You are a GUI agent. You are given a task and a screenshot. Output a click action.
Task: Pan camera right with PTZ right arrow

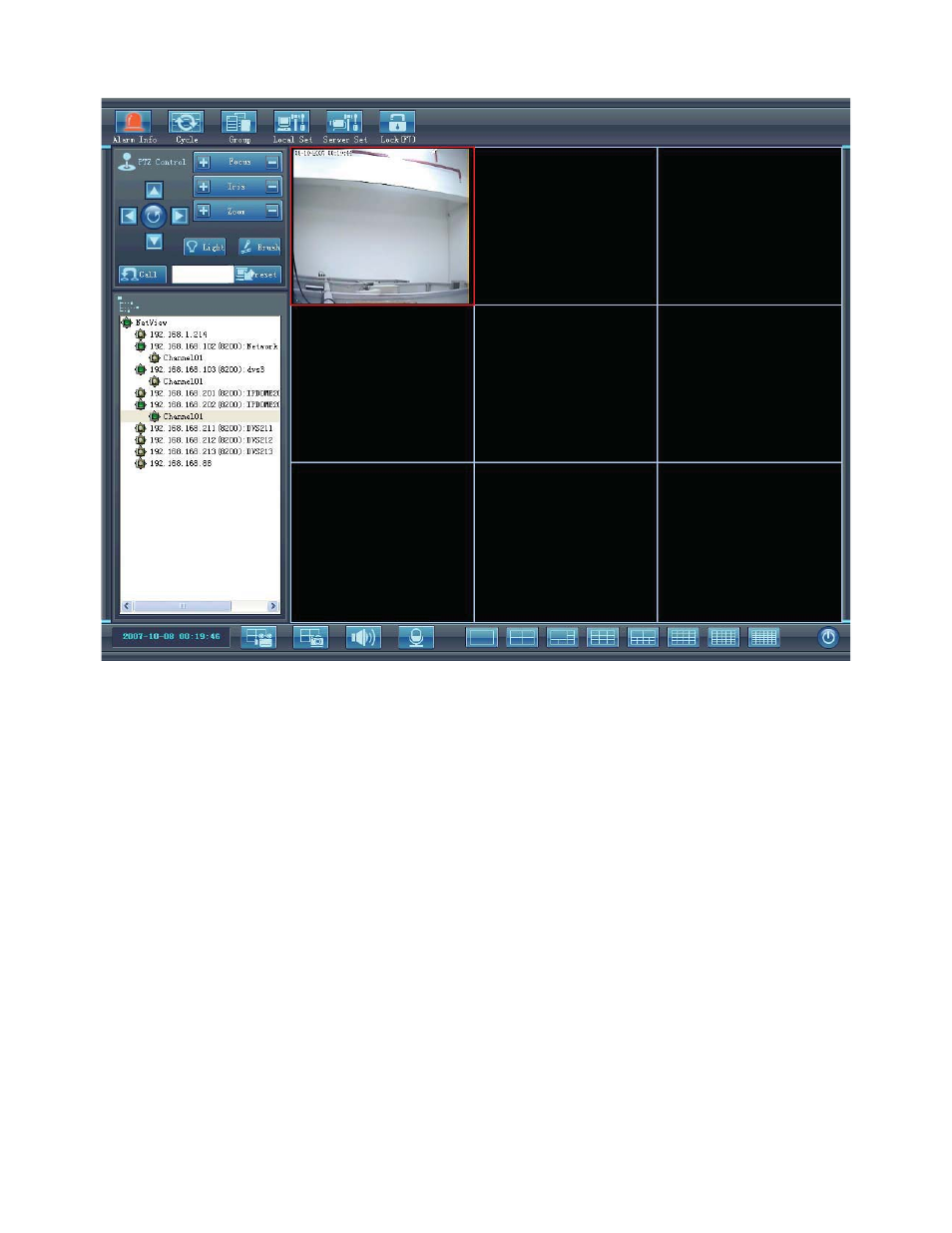pyautogui.click(x=180, y=216)
